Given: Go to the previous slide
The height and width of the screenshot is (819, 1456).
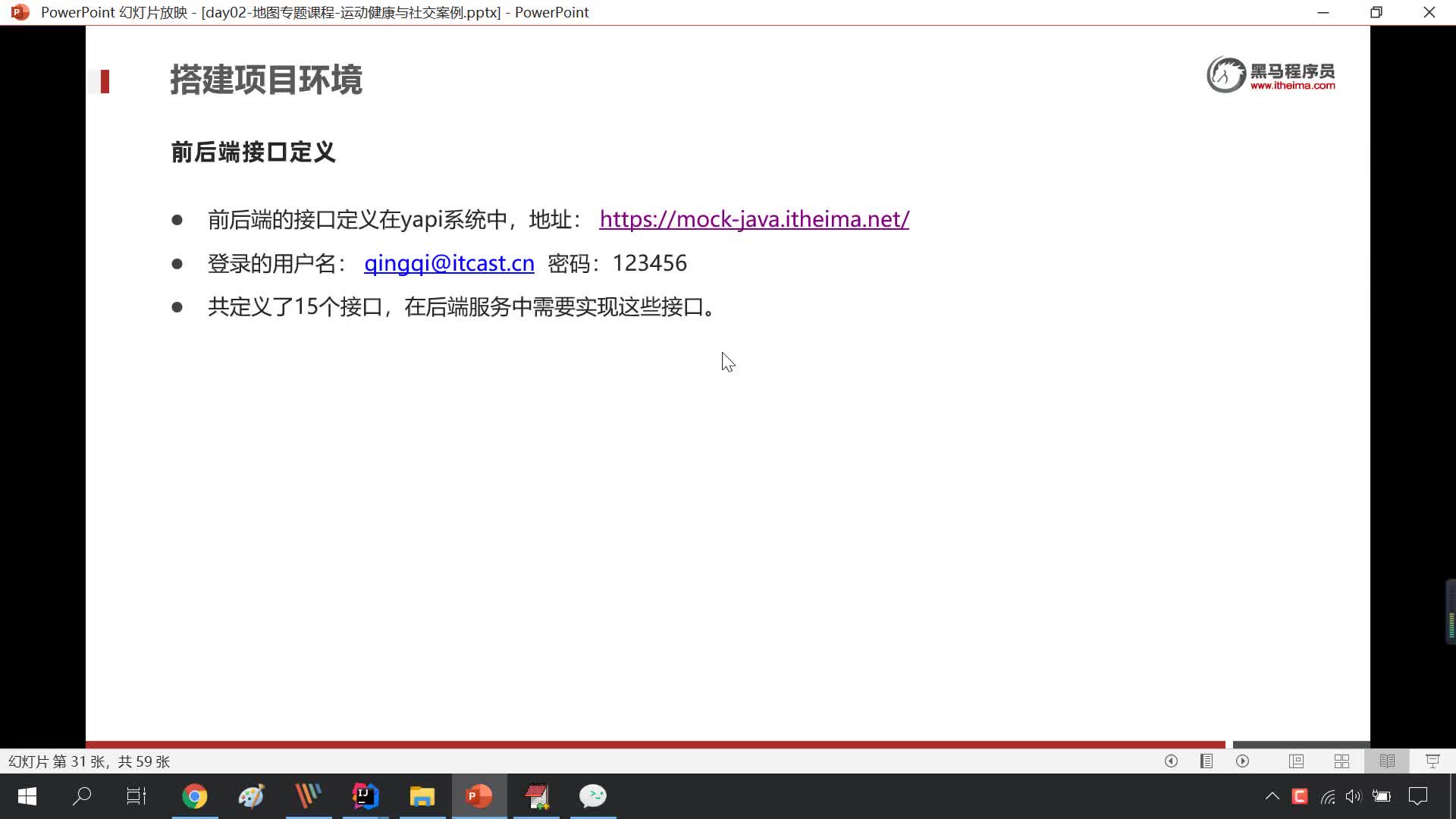Looking at the screenshot, I should pyautogui.click(x=1171, y=761).
